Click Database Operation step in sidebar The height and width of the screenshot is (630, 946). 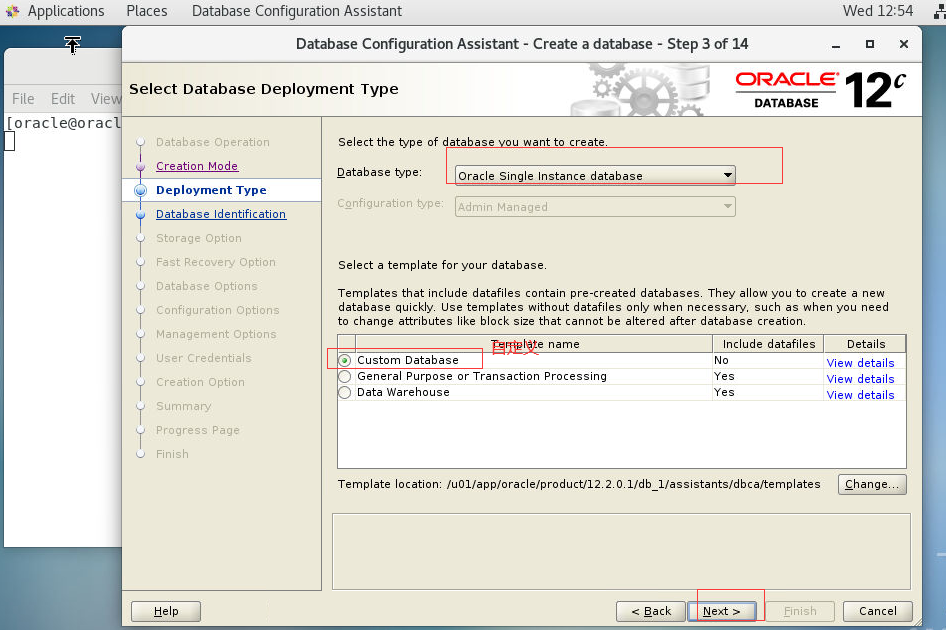[x=212, y=142]
